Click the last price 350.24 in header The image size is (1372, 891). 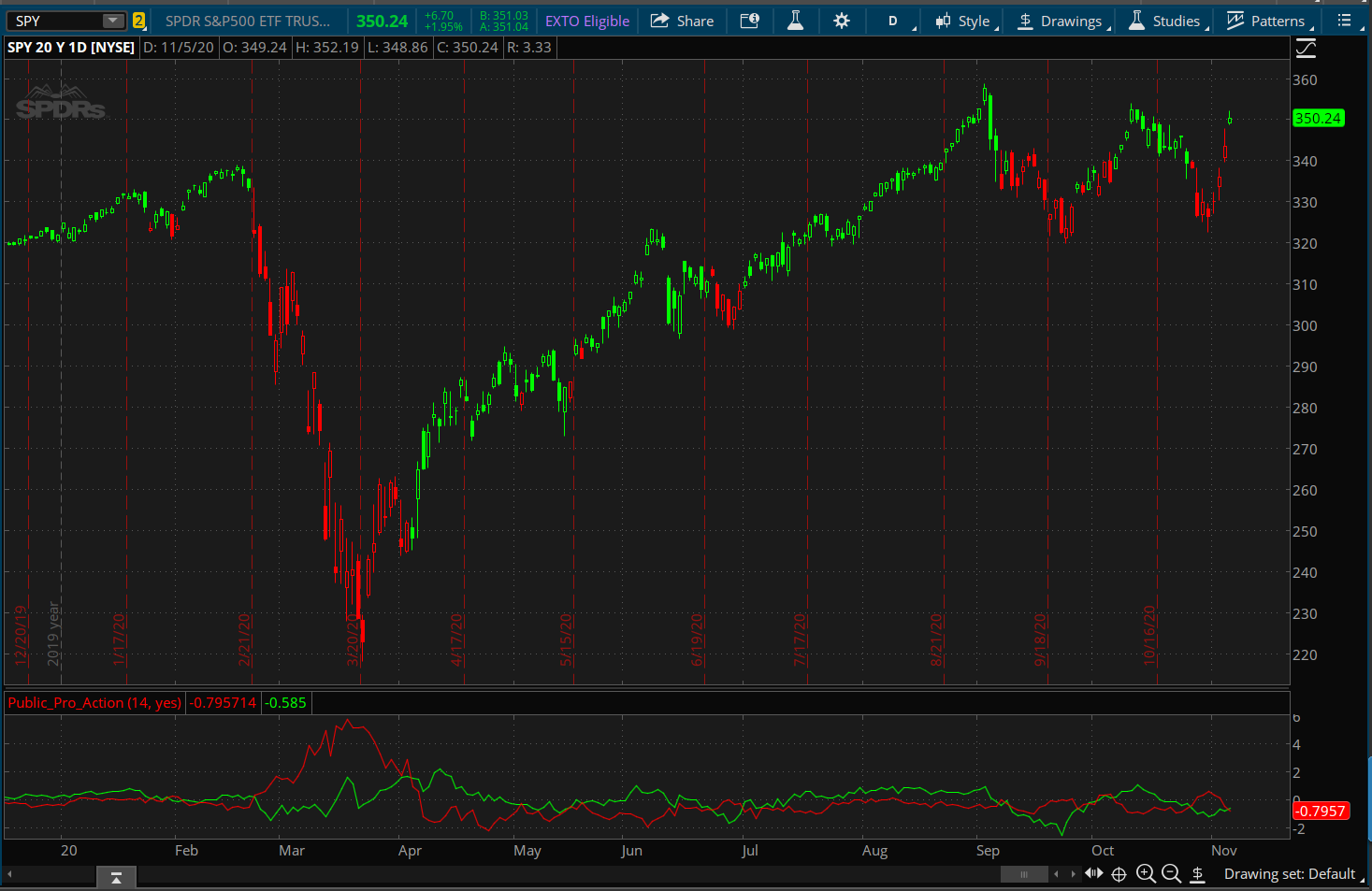coord(382,21)
